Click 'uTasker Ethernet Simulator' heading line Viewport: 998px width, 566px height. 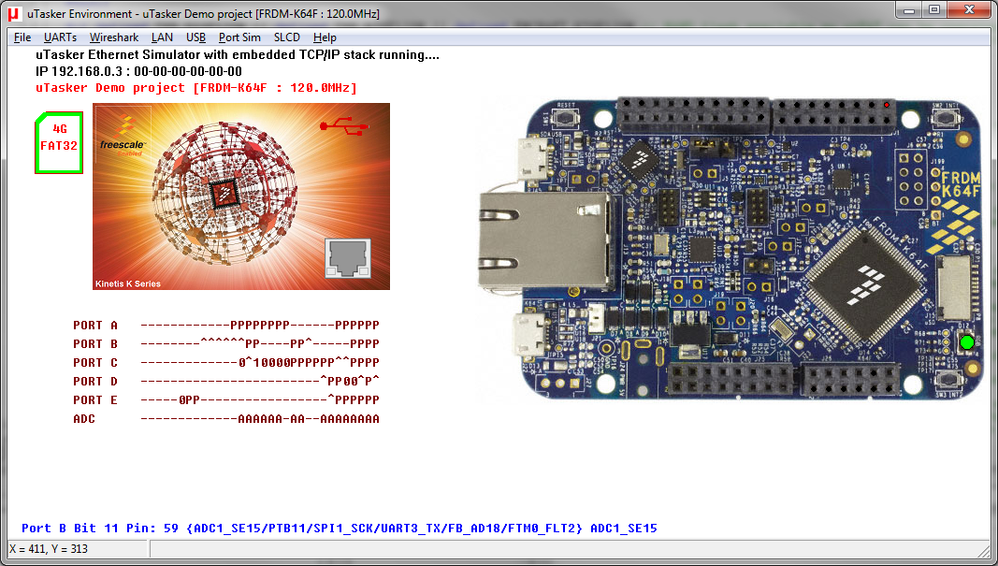tap(237, 55)
